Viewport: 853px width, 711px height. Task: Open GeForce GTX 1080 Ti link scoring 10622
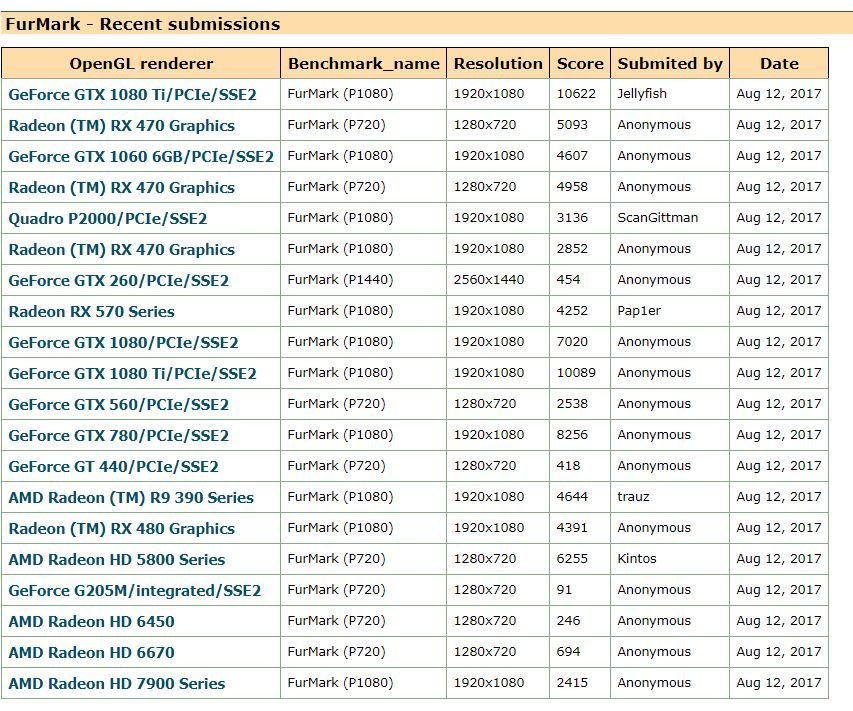click(x=132, y=95)
